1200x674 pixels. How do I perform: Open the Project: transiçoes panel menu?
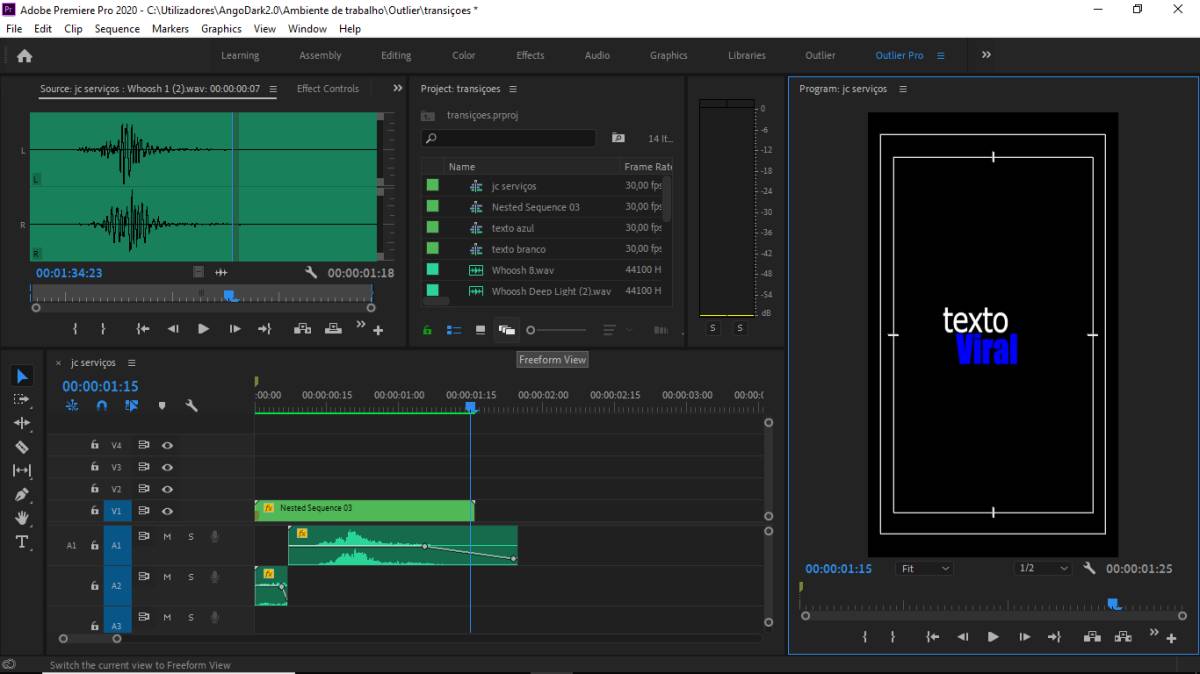(512, 89)
